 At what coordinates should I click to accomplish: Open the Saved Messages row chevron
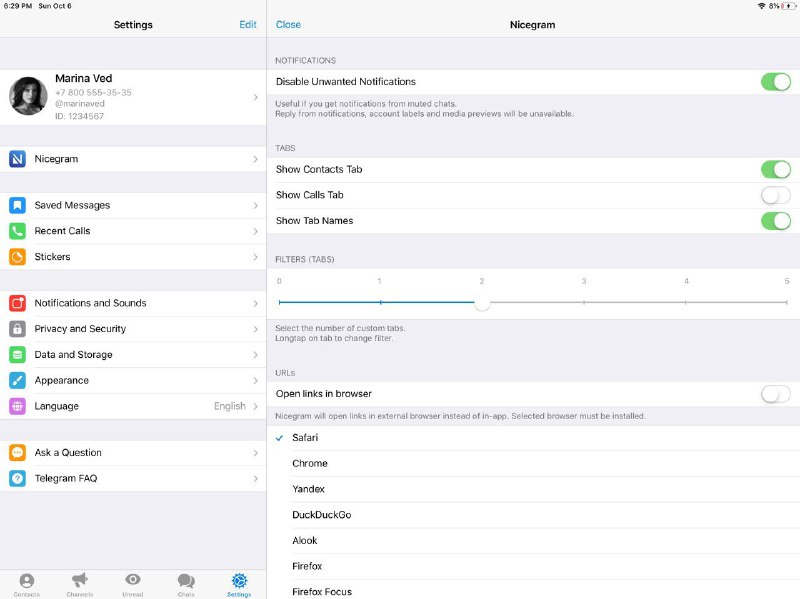coord(256,206)
